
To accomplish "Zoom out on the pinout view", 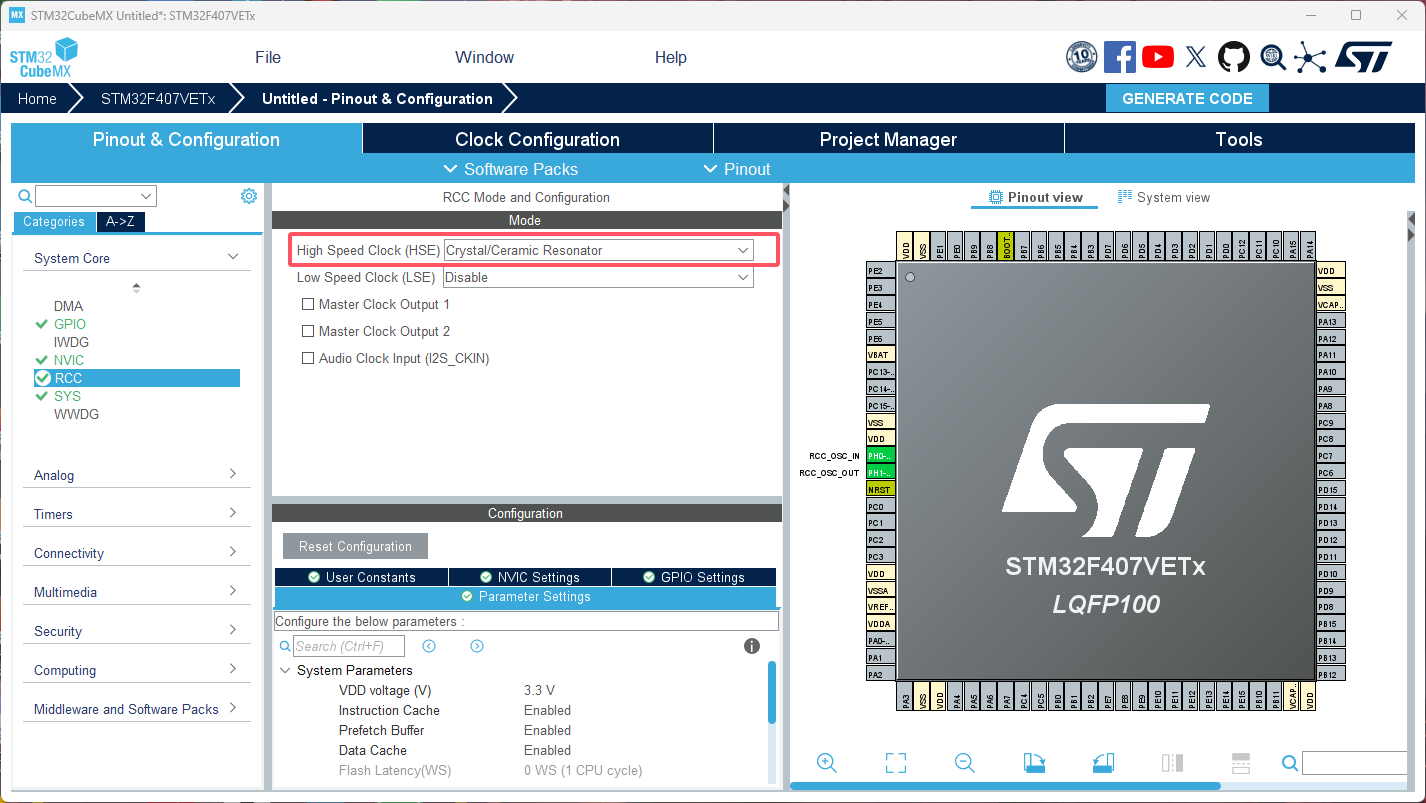I will click(x=965, y=763).
